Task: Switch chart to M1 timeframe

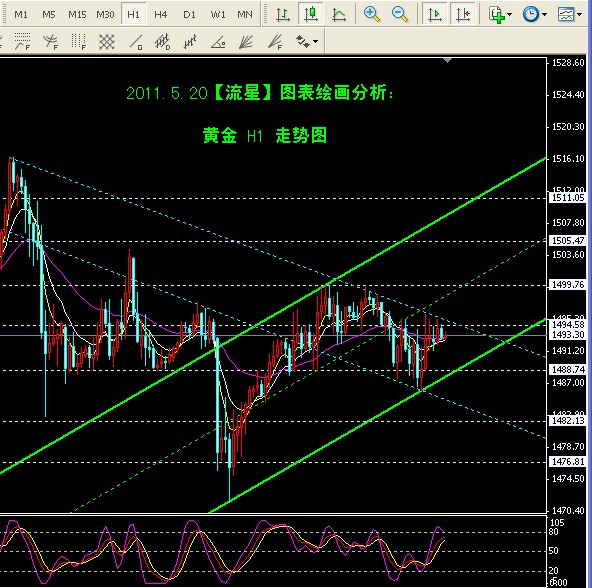Action: [x=21, y=14]
